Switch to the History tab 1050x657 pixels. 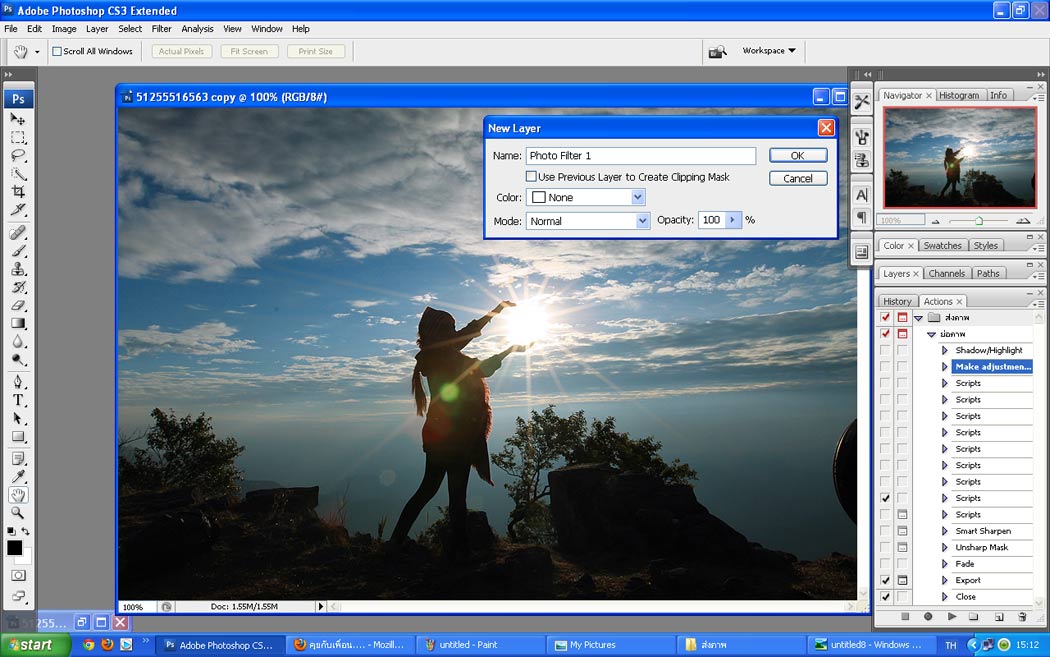click(x=897, y=301)
